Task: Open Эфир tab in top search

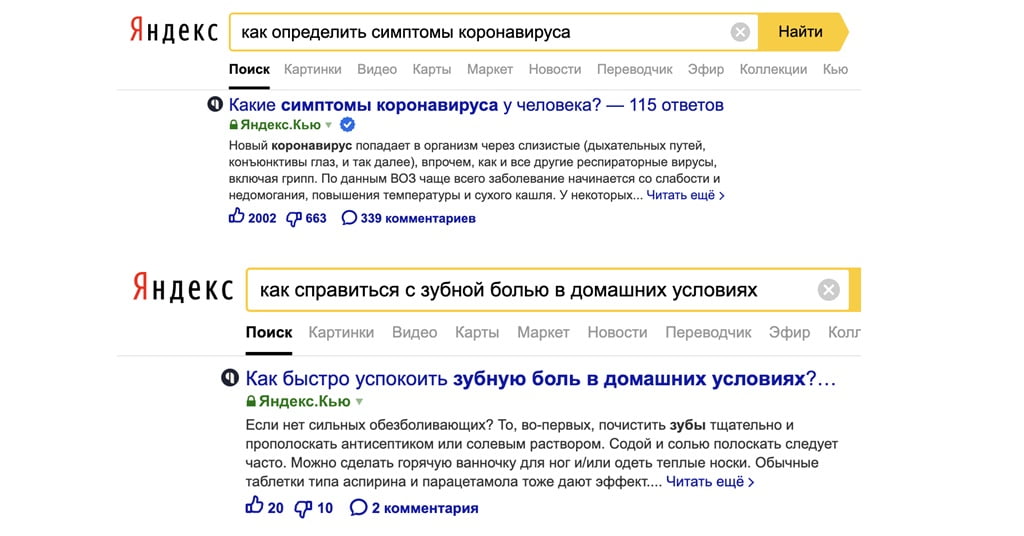Action: click(706, 69)
